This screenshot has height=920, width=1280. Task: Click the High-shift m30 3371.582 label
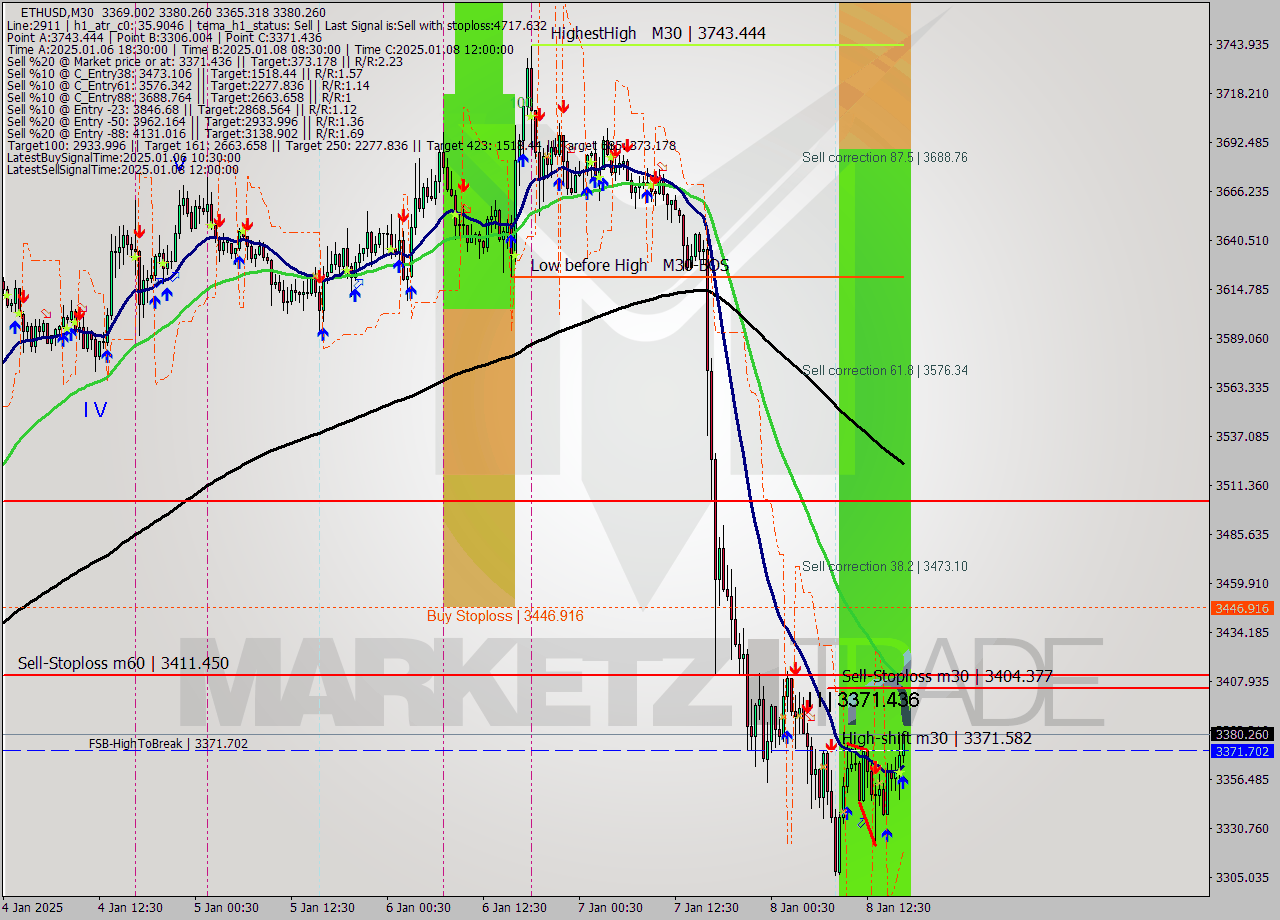[x=936, y=738]
